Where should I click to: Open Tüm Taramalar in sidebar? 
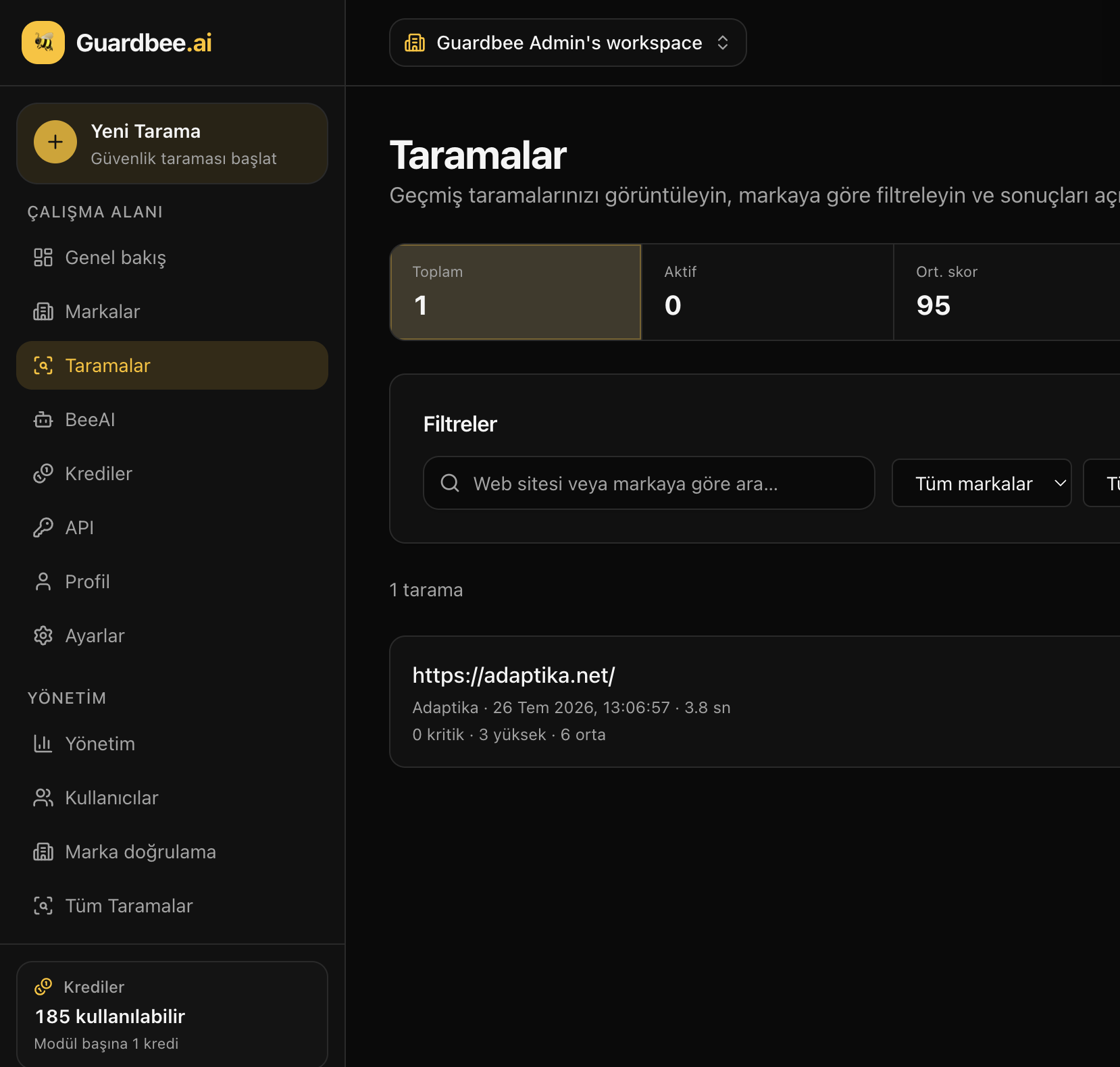click(x=172, y=906)
